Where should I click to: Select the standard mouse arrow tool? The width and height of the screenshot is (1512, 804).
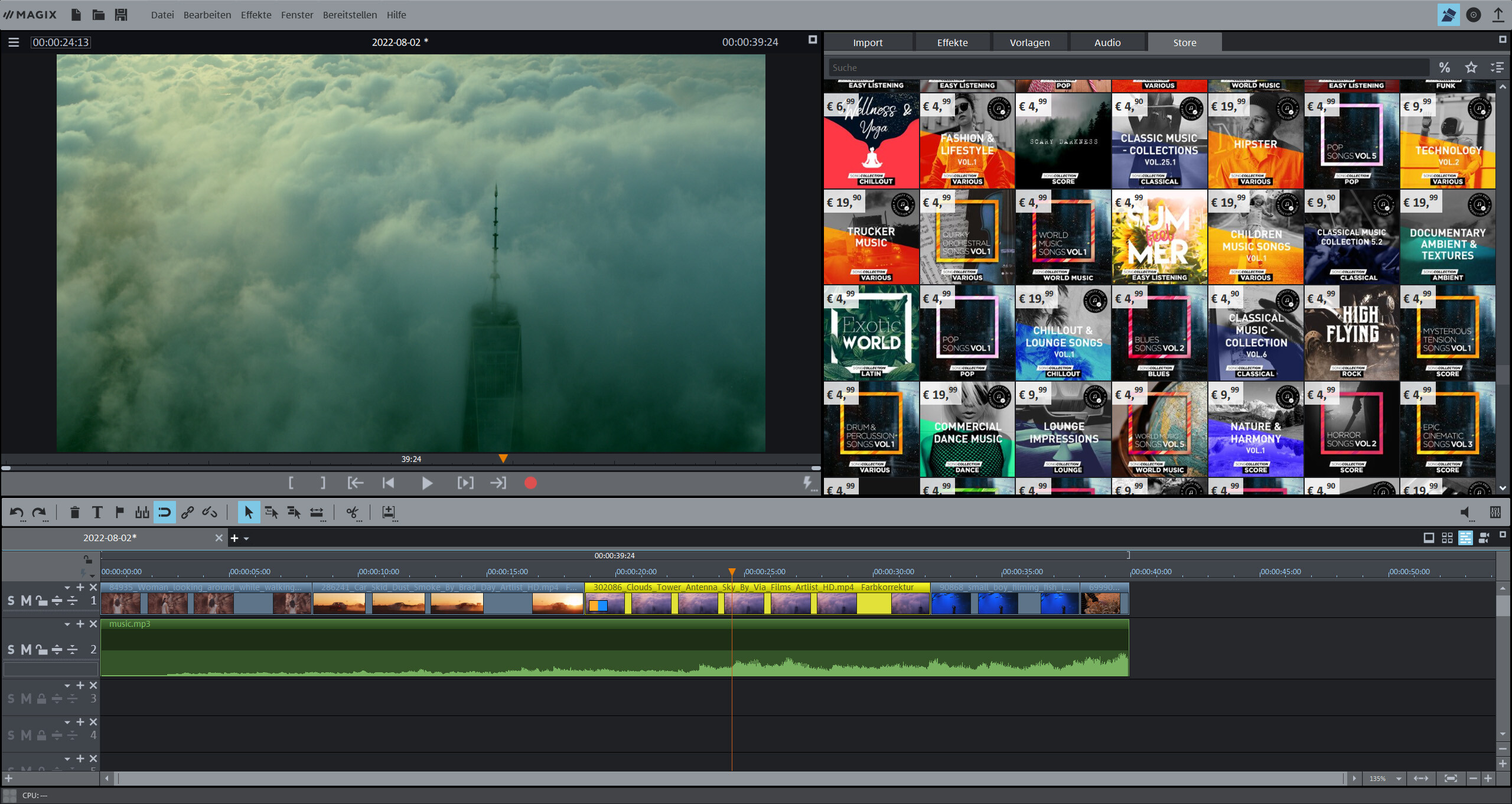pyautogui.click(x=249, y=512)
